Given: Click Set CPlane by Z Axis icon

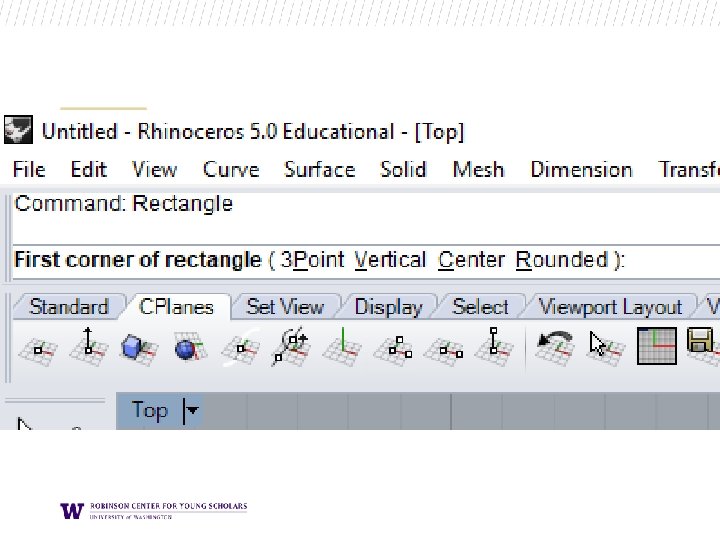Looking at the screenshot, I should (494, 347).
